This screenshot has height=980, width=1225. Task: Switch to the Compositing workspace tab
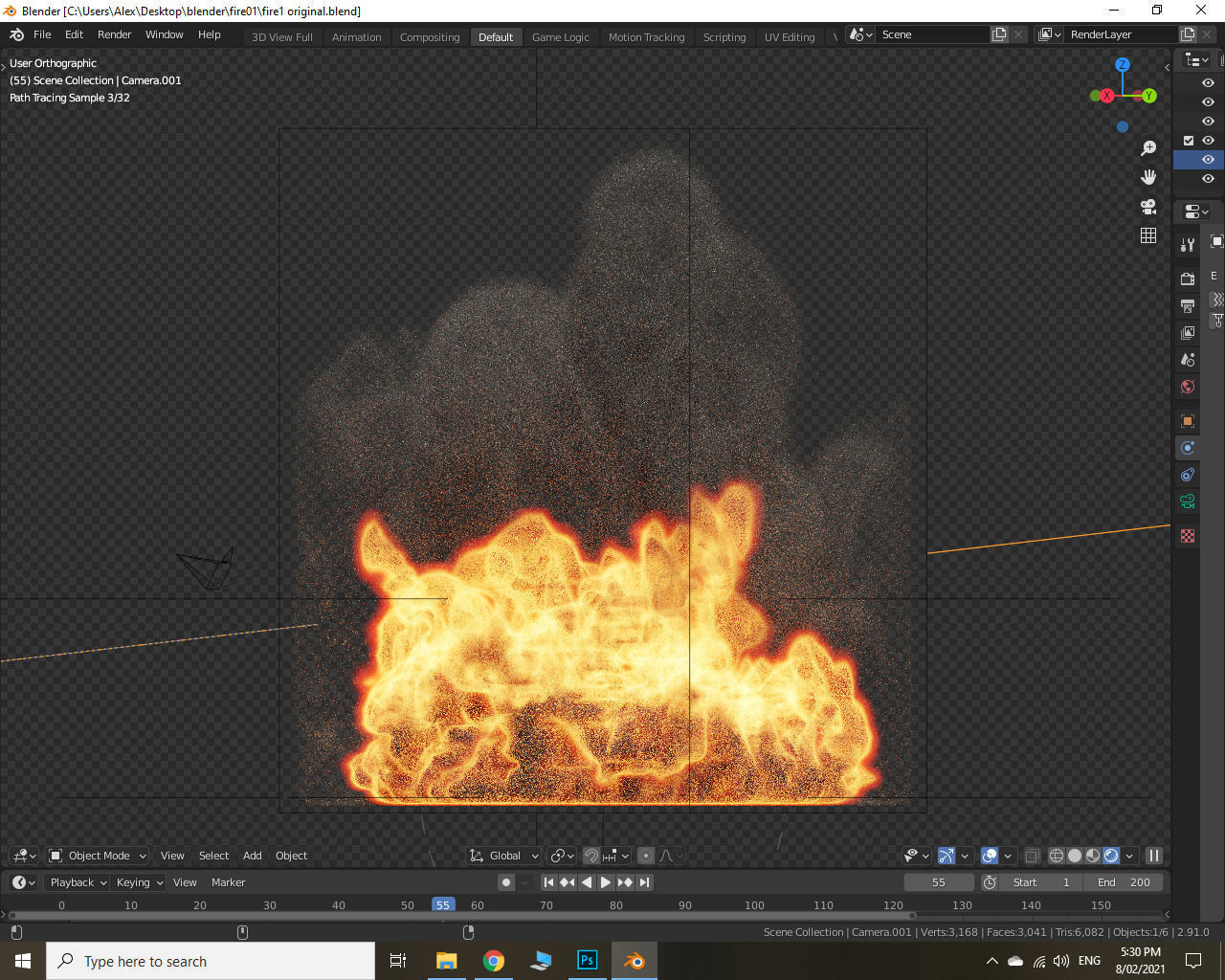click(x=430, y=36)
